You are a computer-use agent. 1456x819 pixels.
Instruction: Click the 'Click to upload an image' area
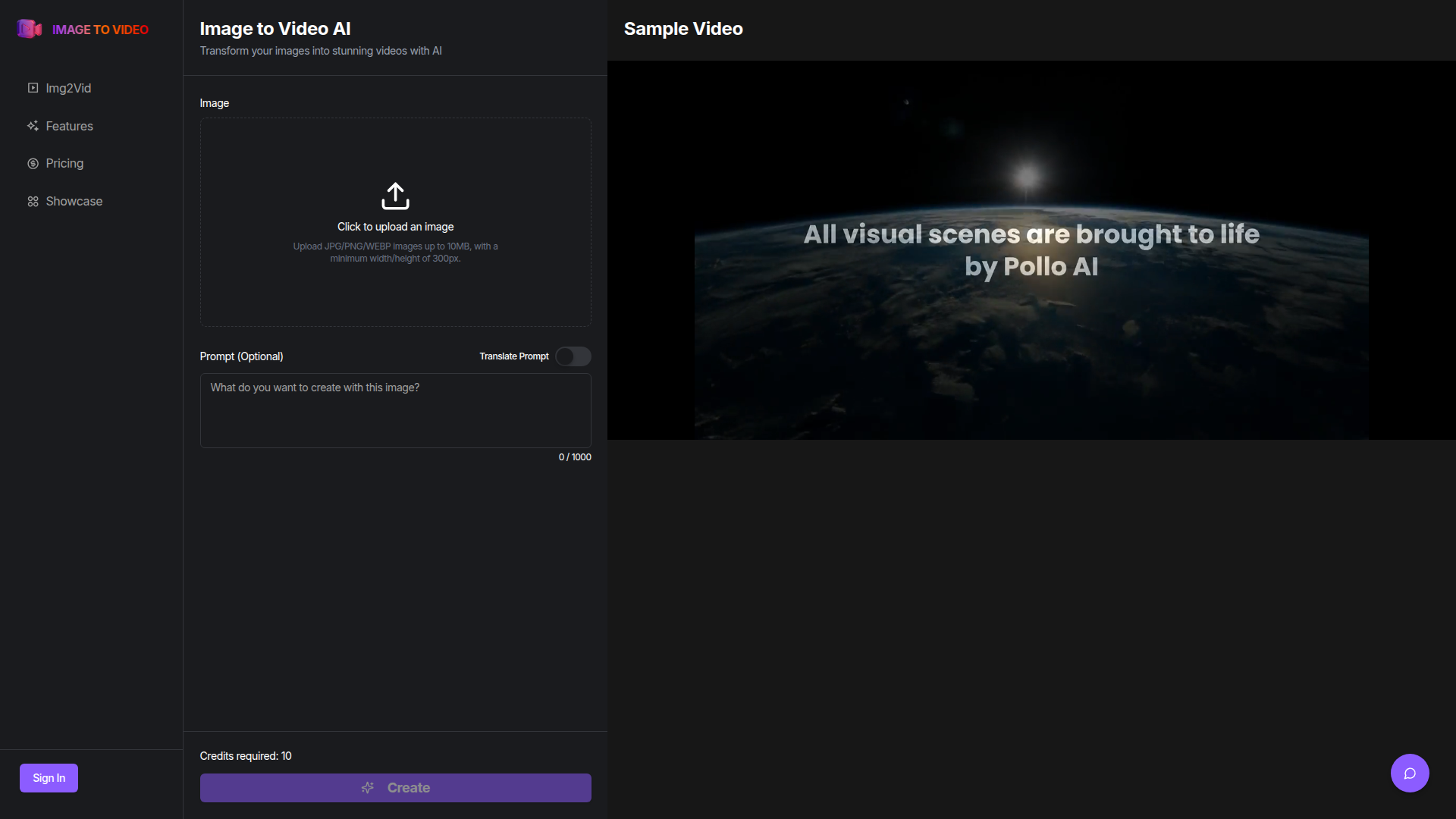395,227
